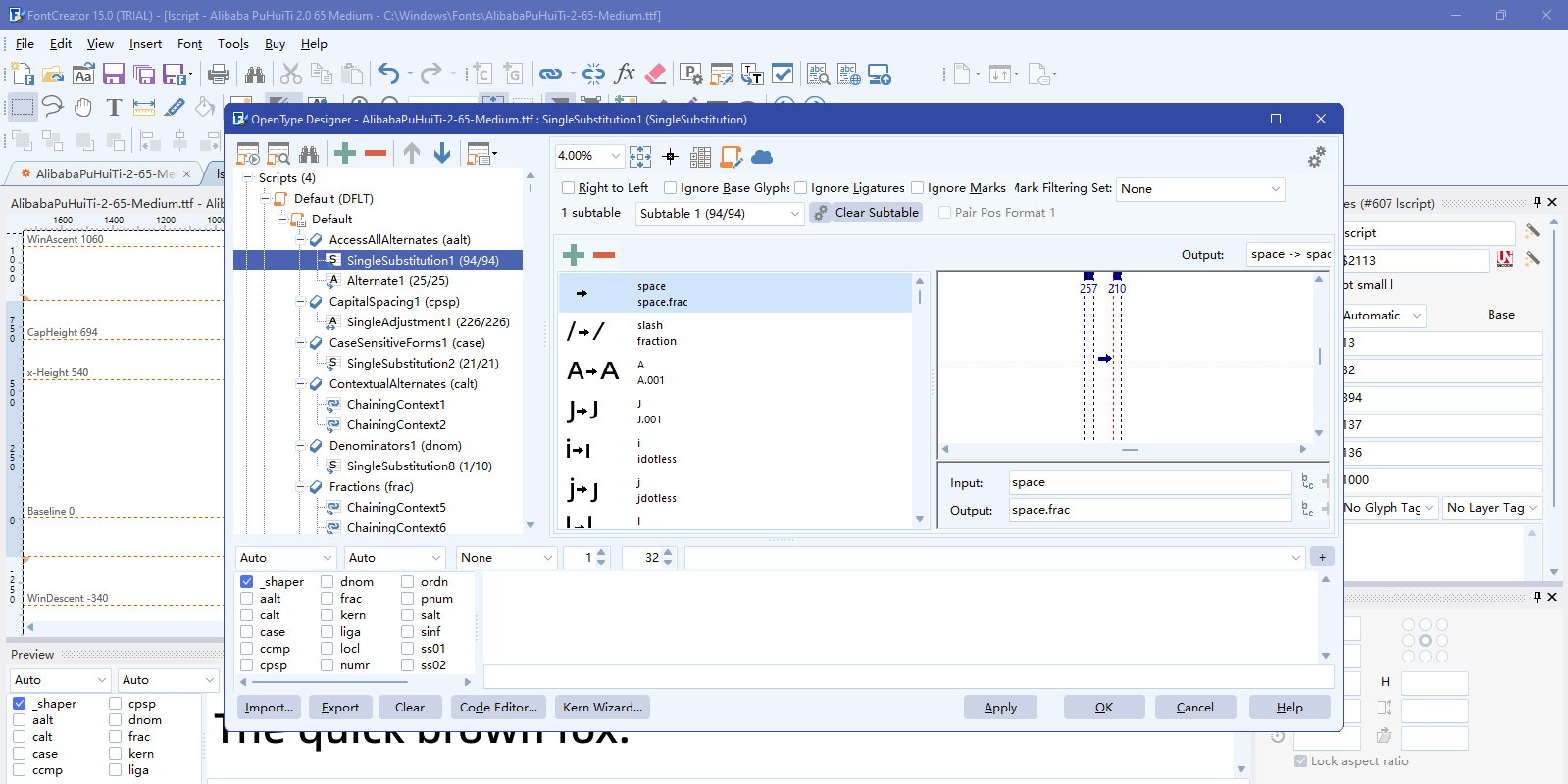Click the Print icon in main toolbar
The image size is (1568, 784).
pyautogui.click(x=219, y=74)
